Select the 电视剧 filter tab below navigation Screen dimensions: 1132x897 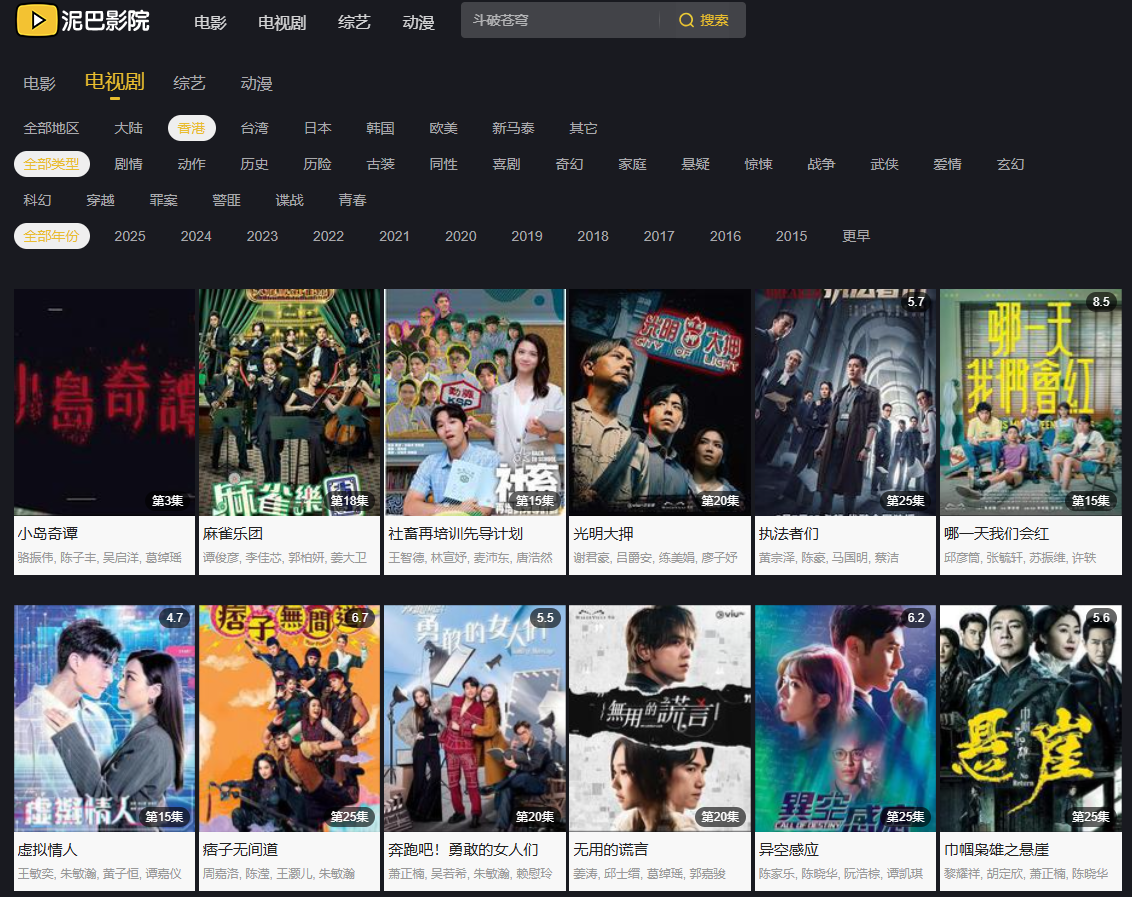point(112,83)
